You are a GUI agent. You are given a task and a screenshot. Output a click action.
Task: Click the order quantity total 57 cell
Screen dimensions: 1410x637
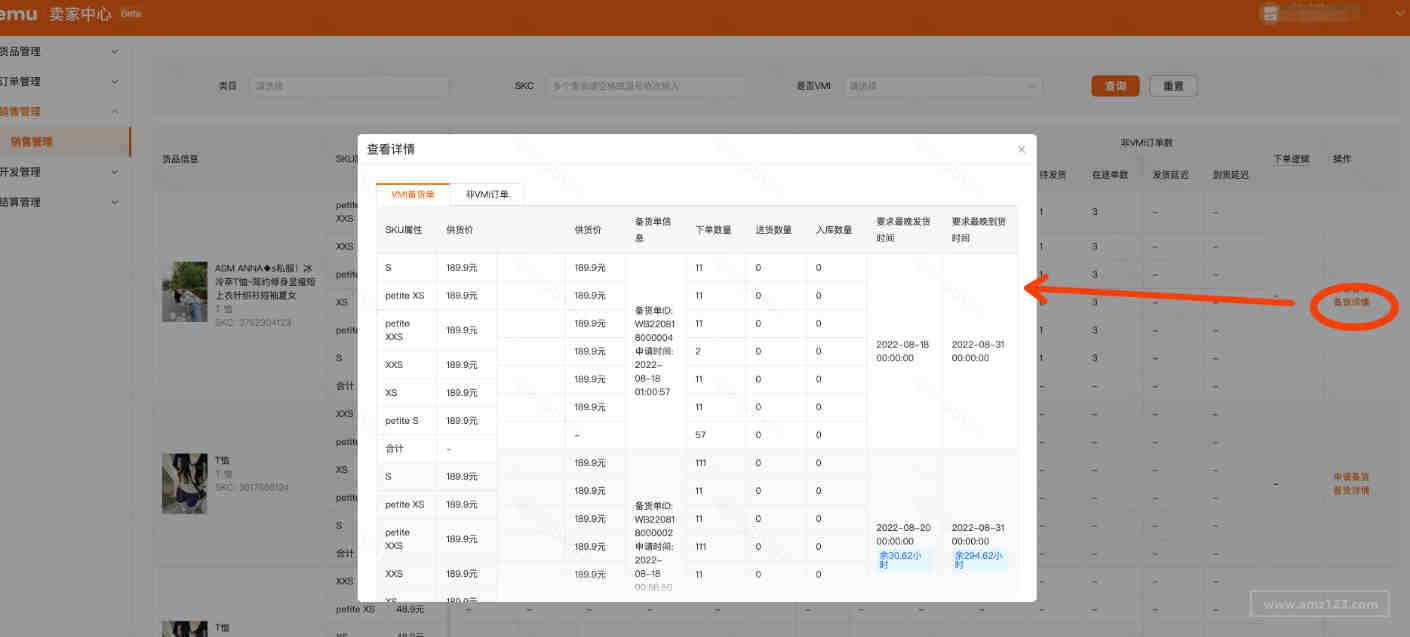(700, 435)
